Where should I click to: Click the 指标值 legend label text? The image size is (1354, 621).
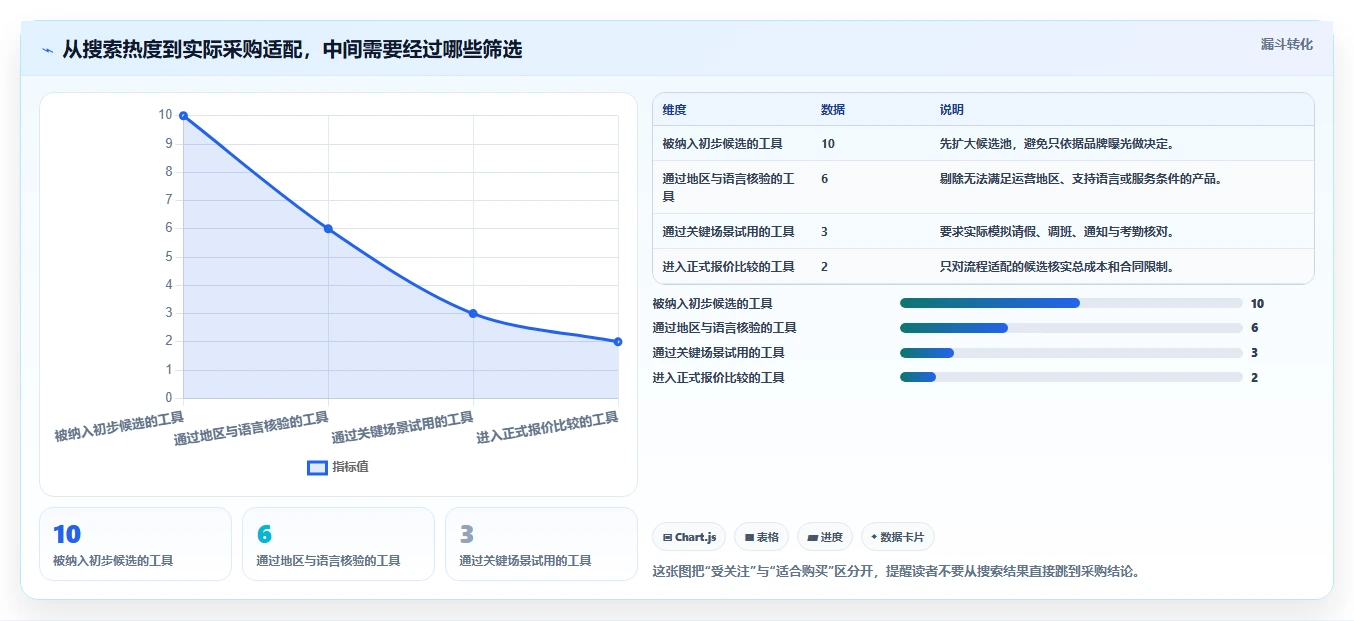pos(350,467)
